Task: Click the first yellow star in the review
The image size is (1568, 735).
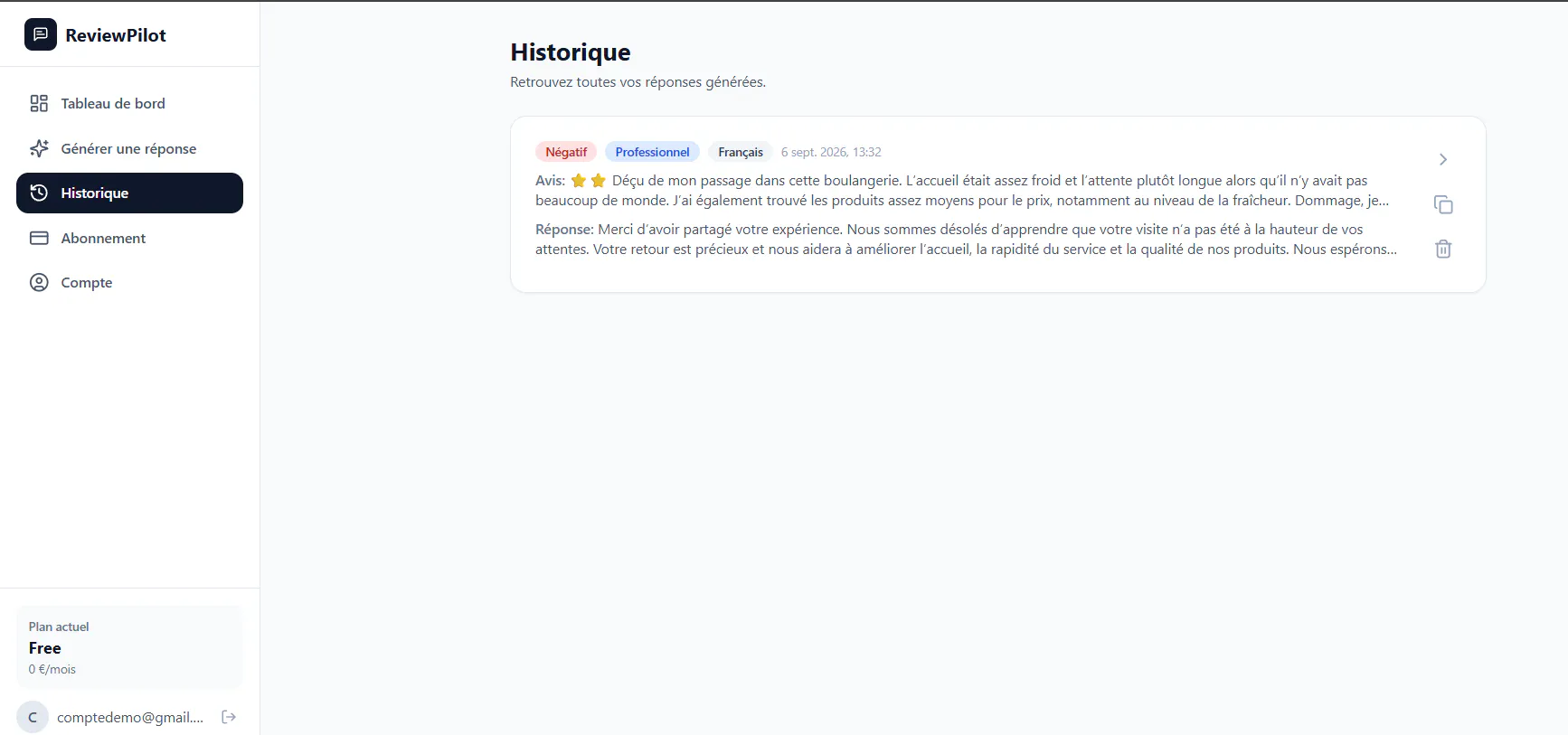Action: click(x=579, y=181)
